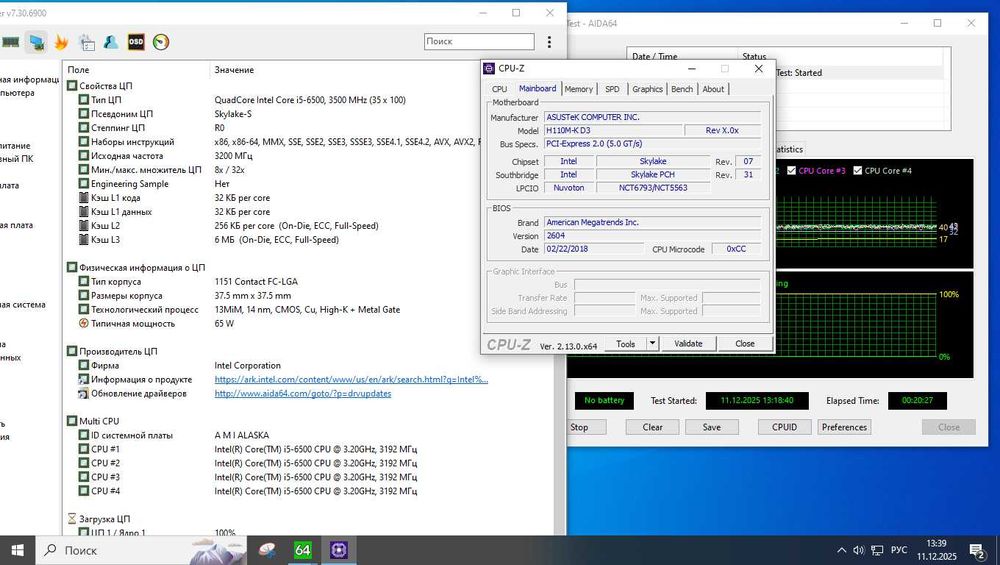Click the CPUID button in stability test

point(784,427)
